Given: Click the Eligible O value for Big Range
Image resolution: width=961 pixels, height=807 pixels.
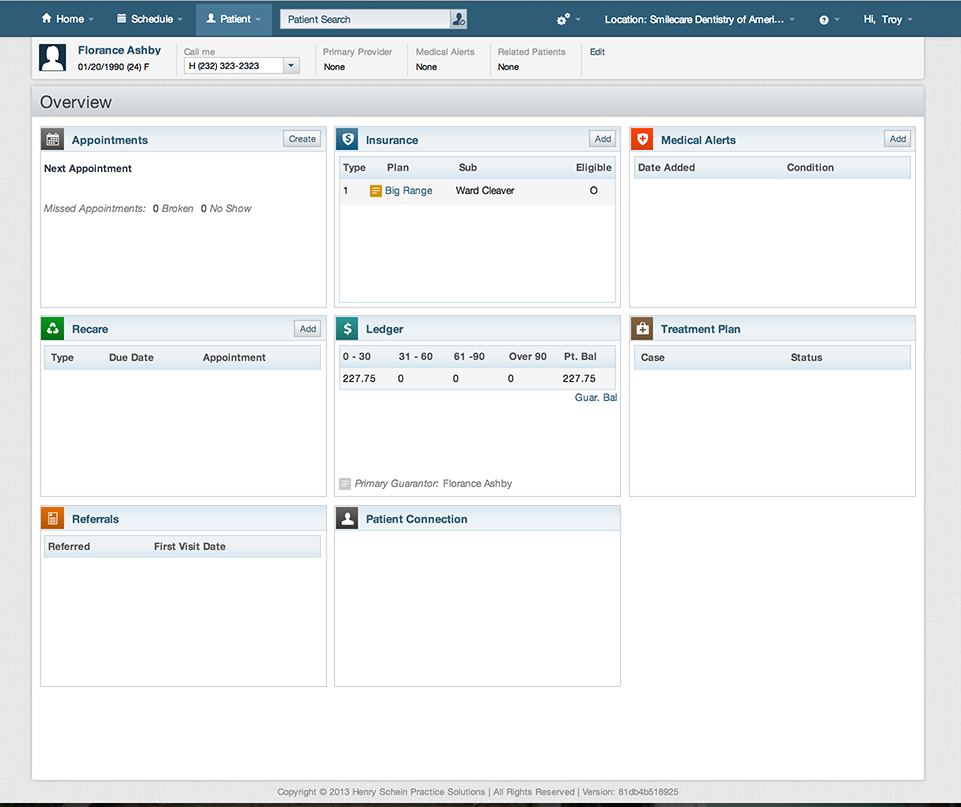Looking at the screenshot, I should [x=593, y=191].
